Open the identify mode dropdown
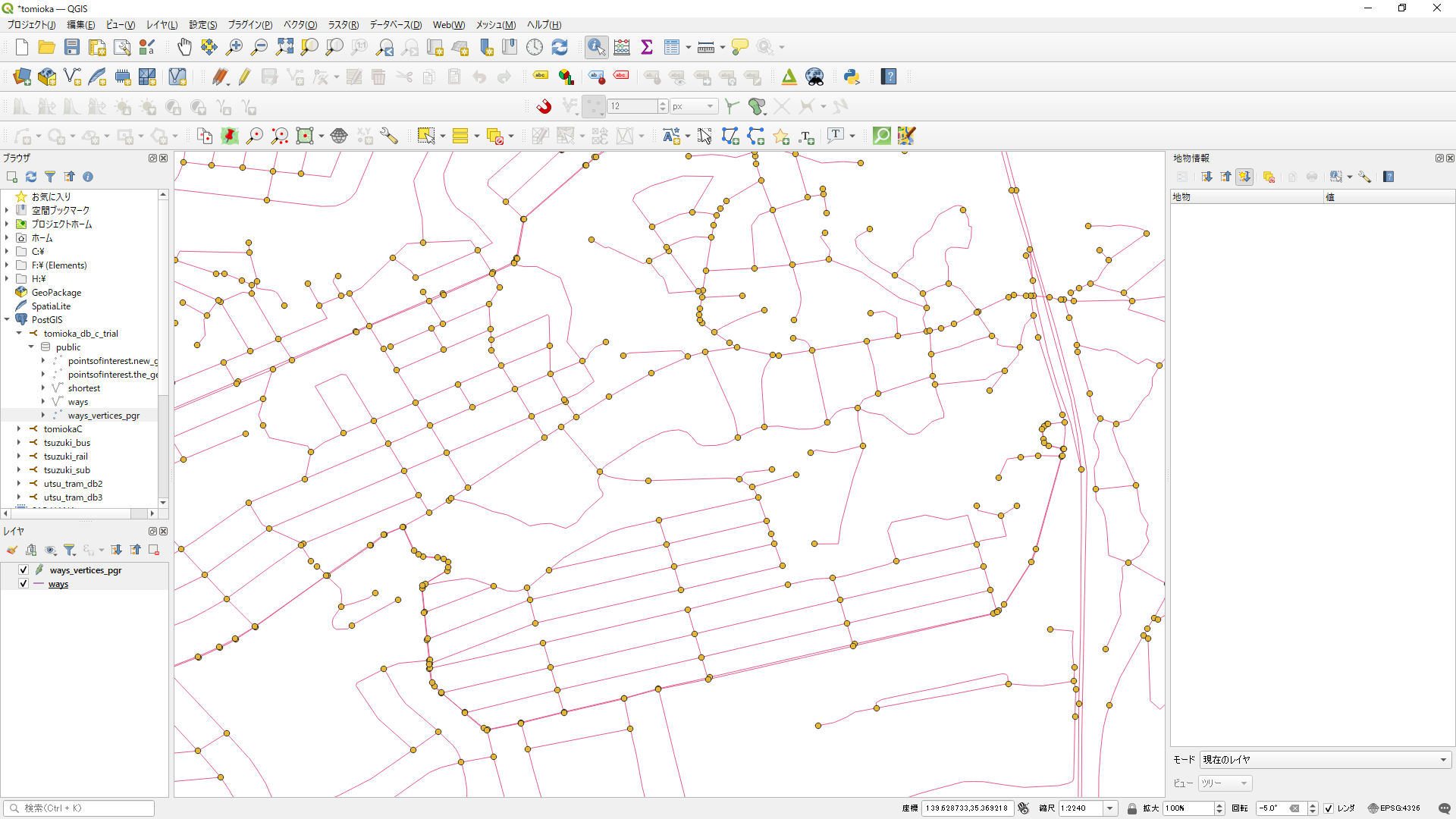This screenshot has width=1456, height=819. click(1325, 760)
